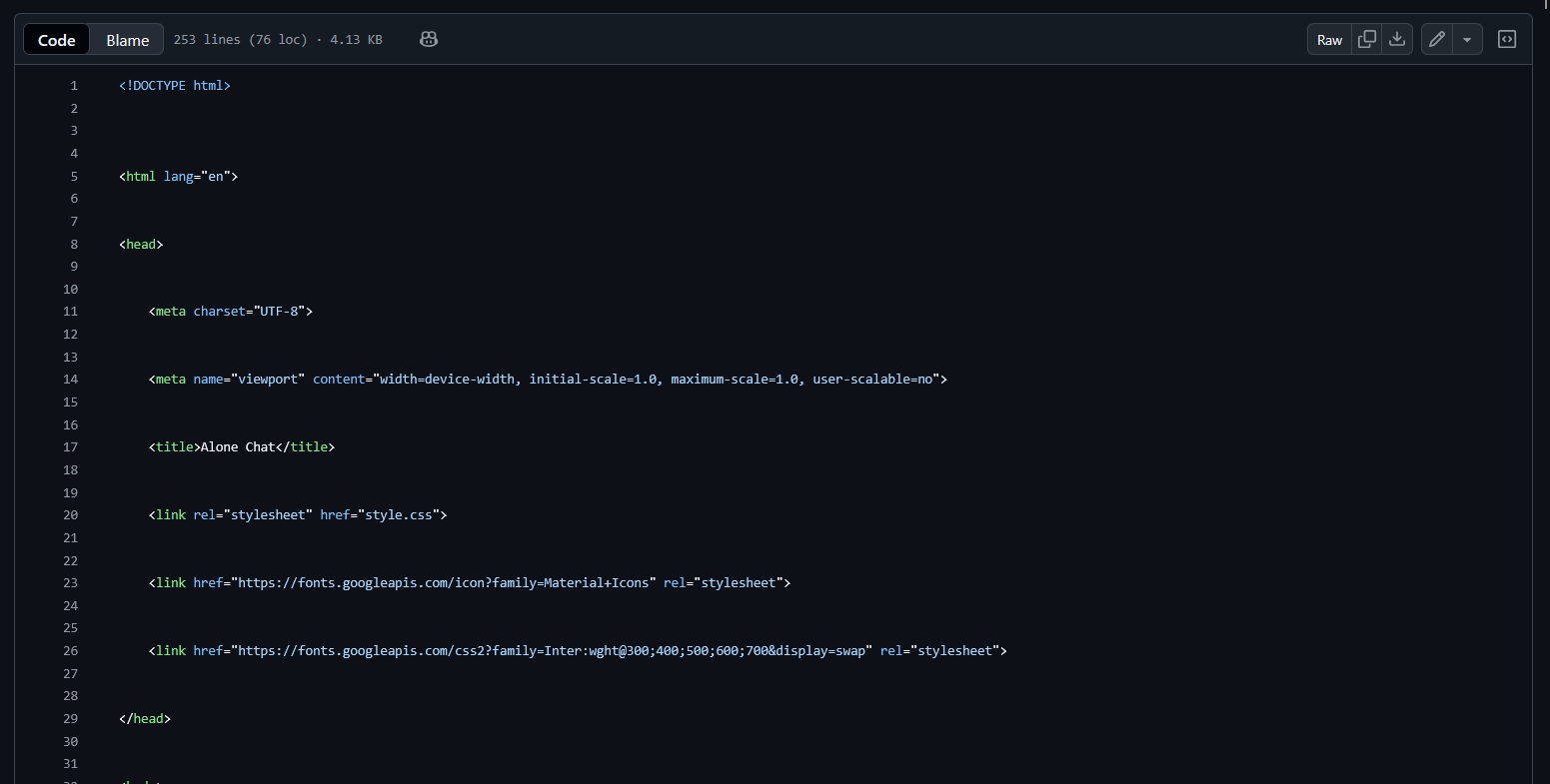The width and height of the screenshot is (1550, 784).
Task: Switch to the Blame view tab
Action: 128,40
